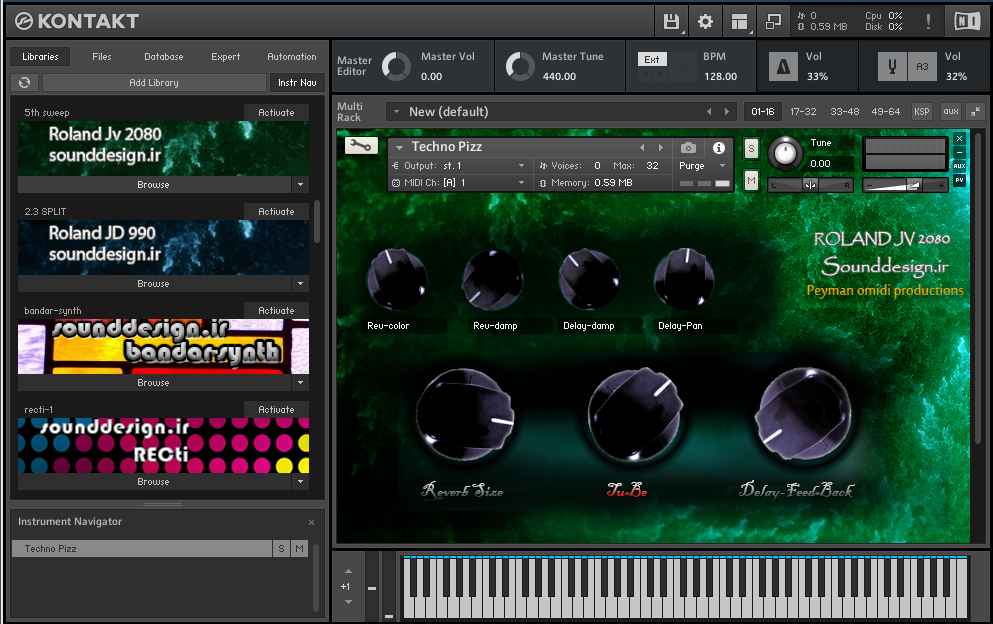The height and width of the screenshot is (624, 993).
Task: Shift keyboard octave down arrow
Action: click(348, 602)
